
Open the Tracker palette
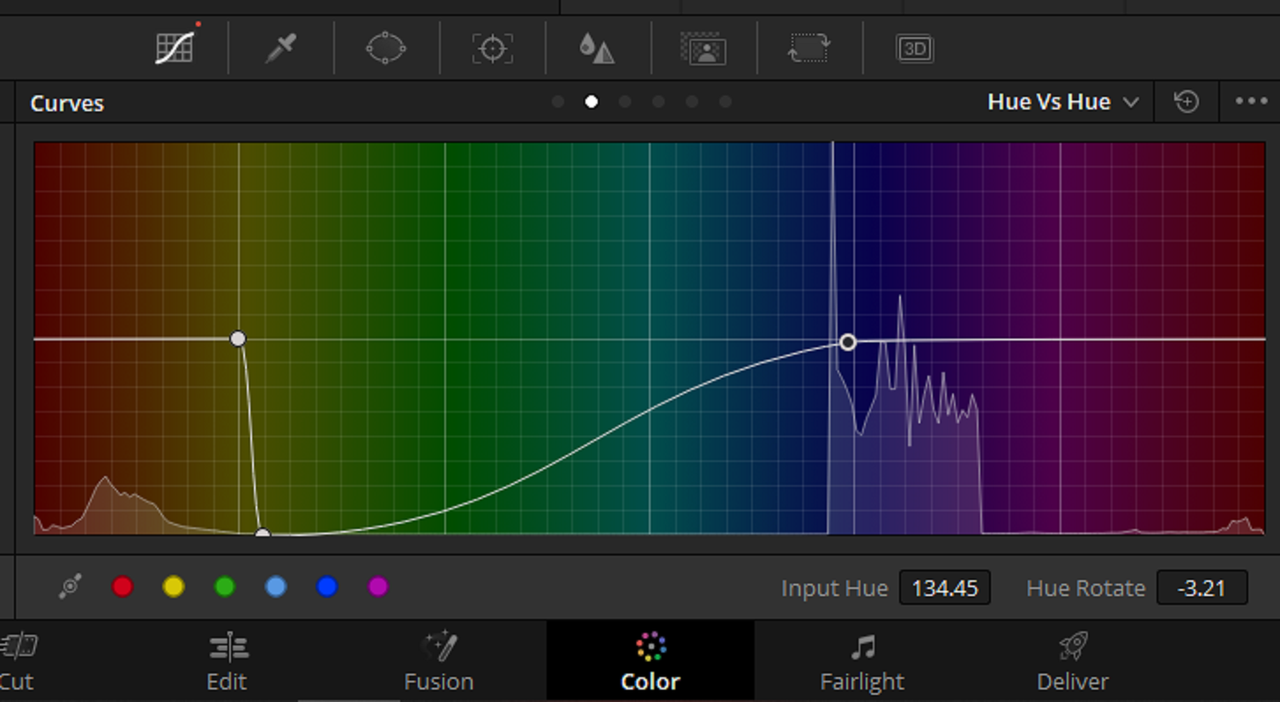point(492,48)
